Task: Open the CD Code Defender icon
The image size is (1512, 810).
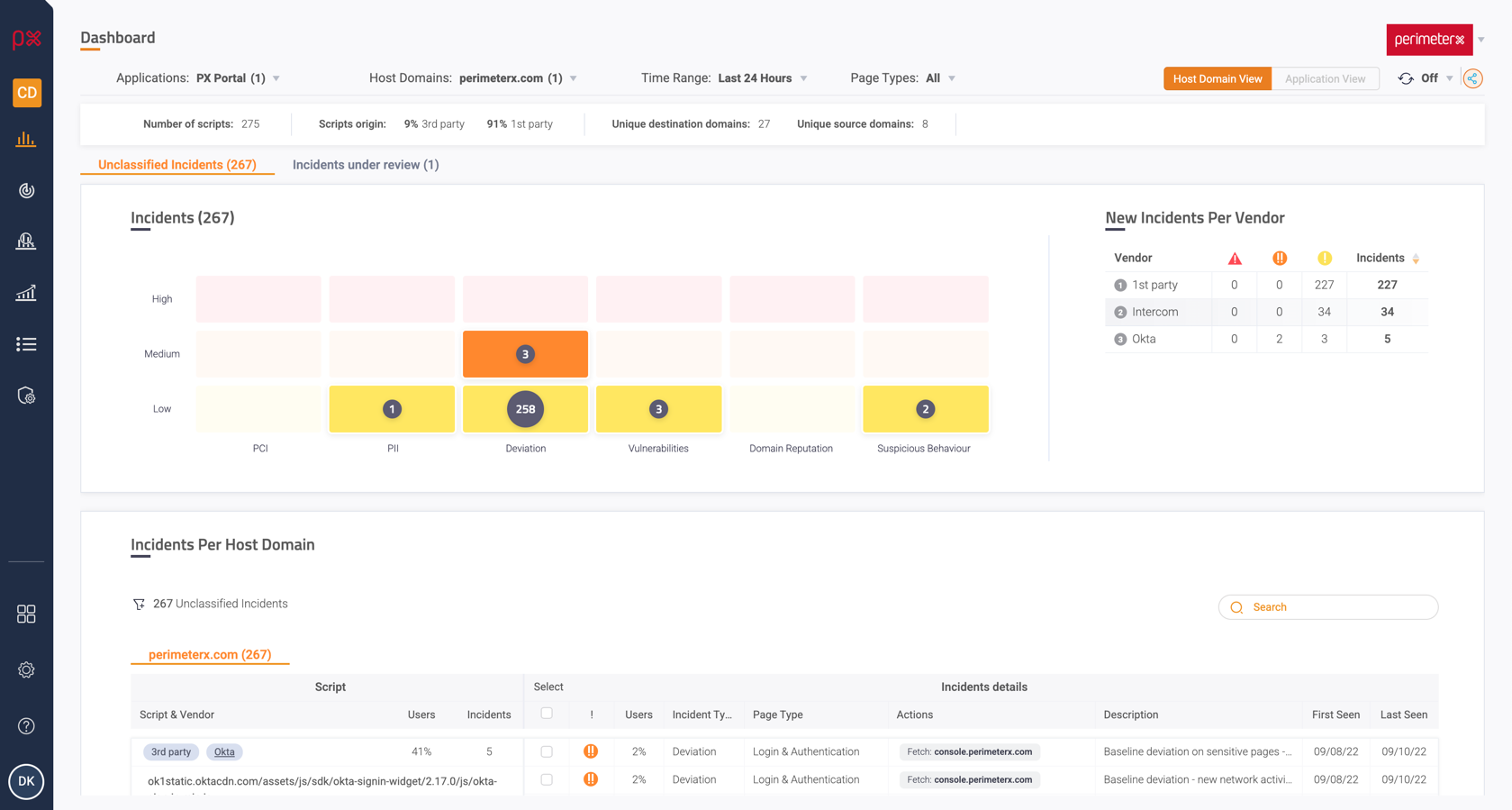Action: (27, 93)
